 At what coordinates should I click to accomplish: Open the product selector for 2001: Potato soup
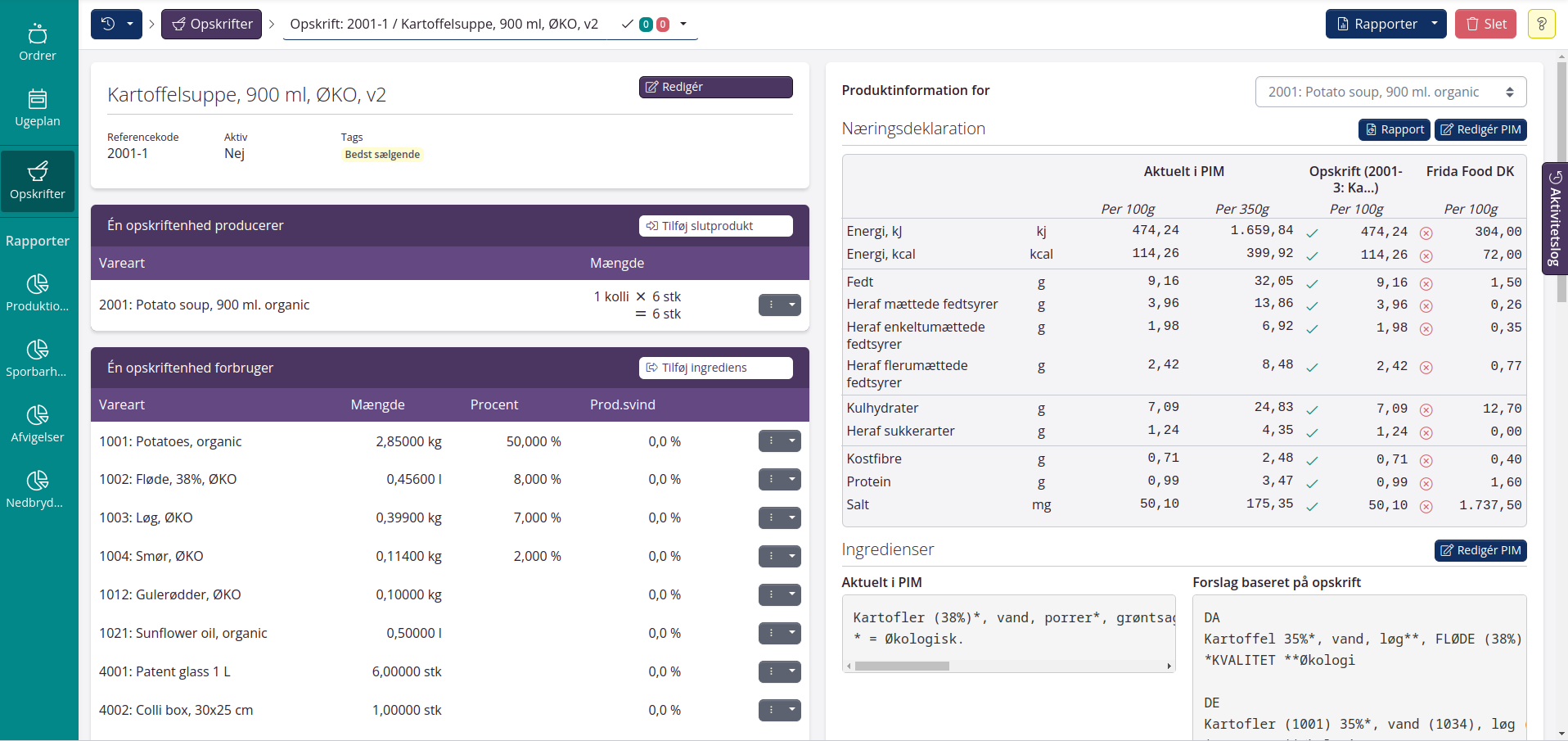click(1390, 92)
